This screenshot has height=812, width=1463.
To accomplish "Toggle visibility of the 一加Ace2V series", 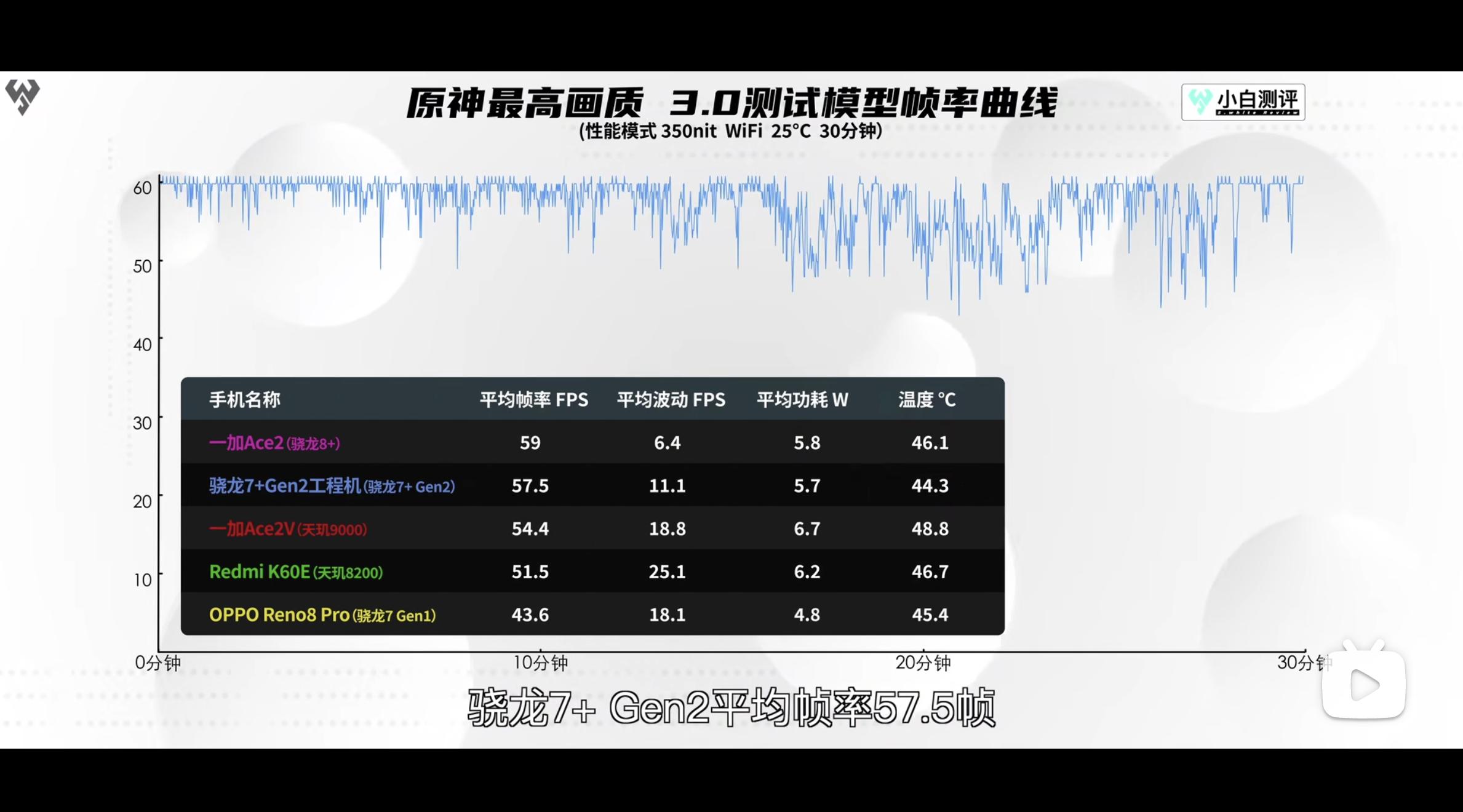I will [252, 529].
